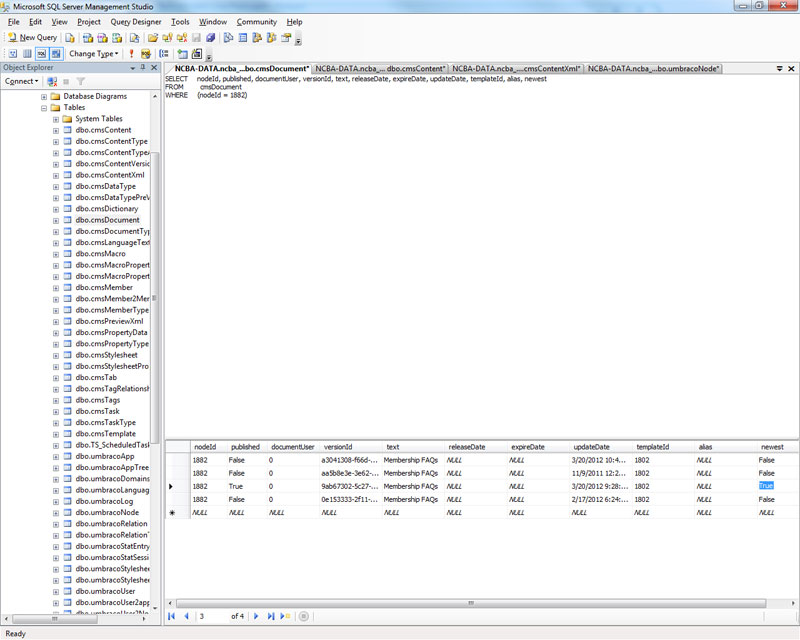Screen dimensions: 800x640
Task: Collapse the Tables folder
Action: (44, 108)
